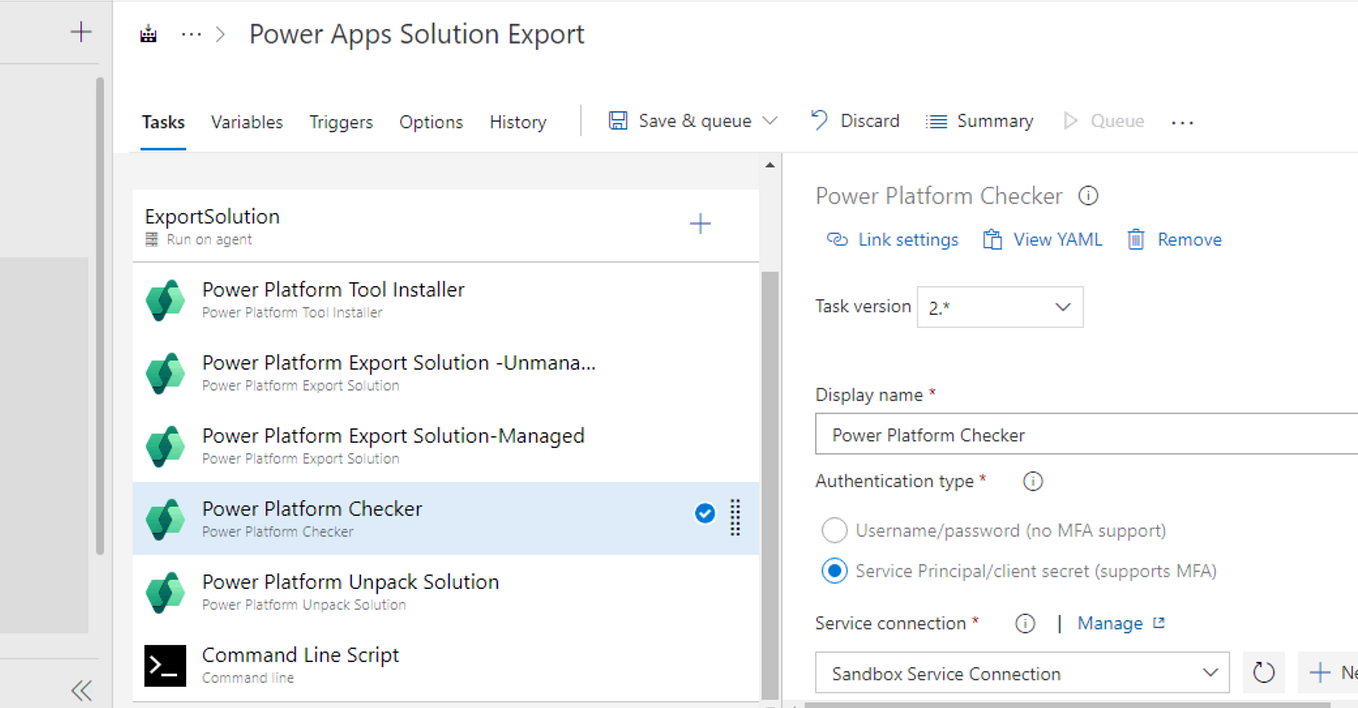Viewport: 1358px width, 708px height.
Task: Click the Remove trash can icon
Action: 1135,239
